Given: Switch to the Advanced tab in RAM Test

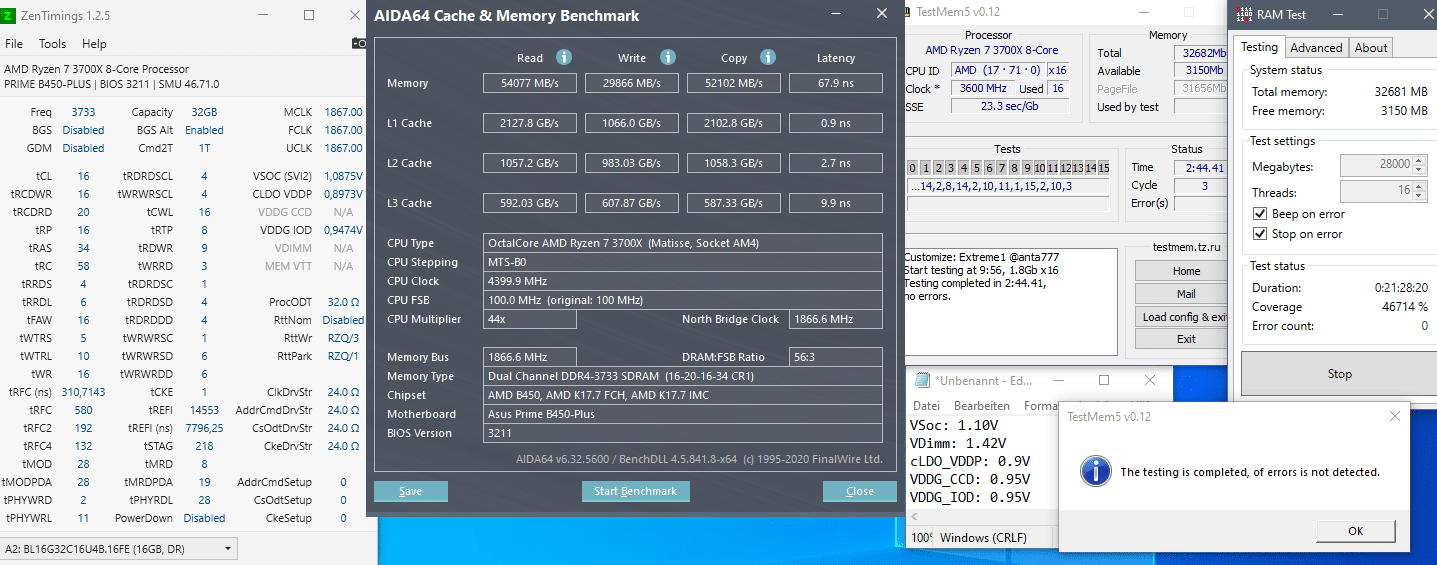Looking at the screenshot, I should (1316, 47).
